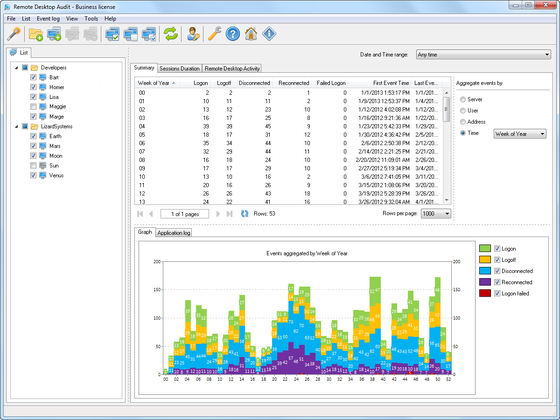Select the Server aggregate radio button
This screenshot has width=560, height=420.
pos(463,99)
